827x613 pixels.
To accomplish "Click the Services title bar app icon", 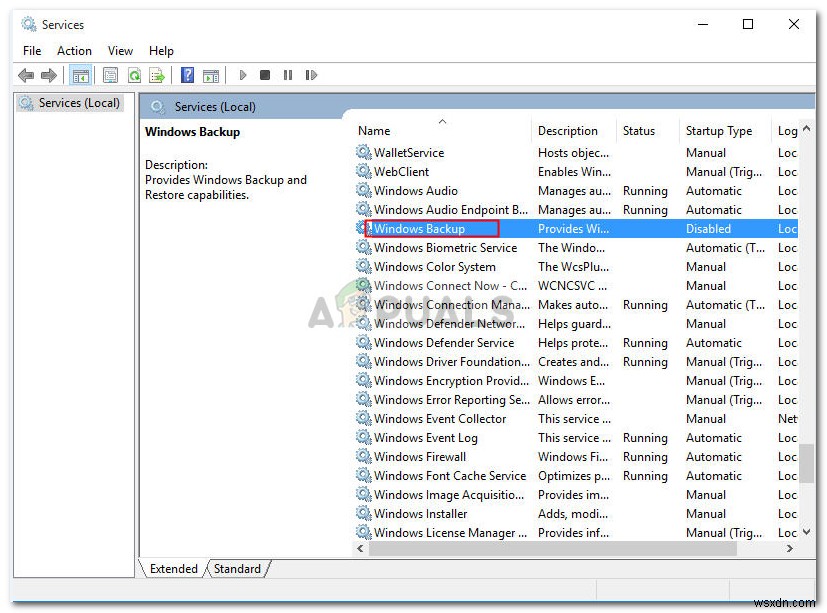I will (28, 24).
